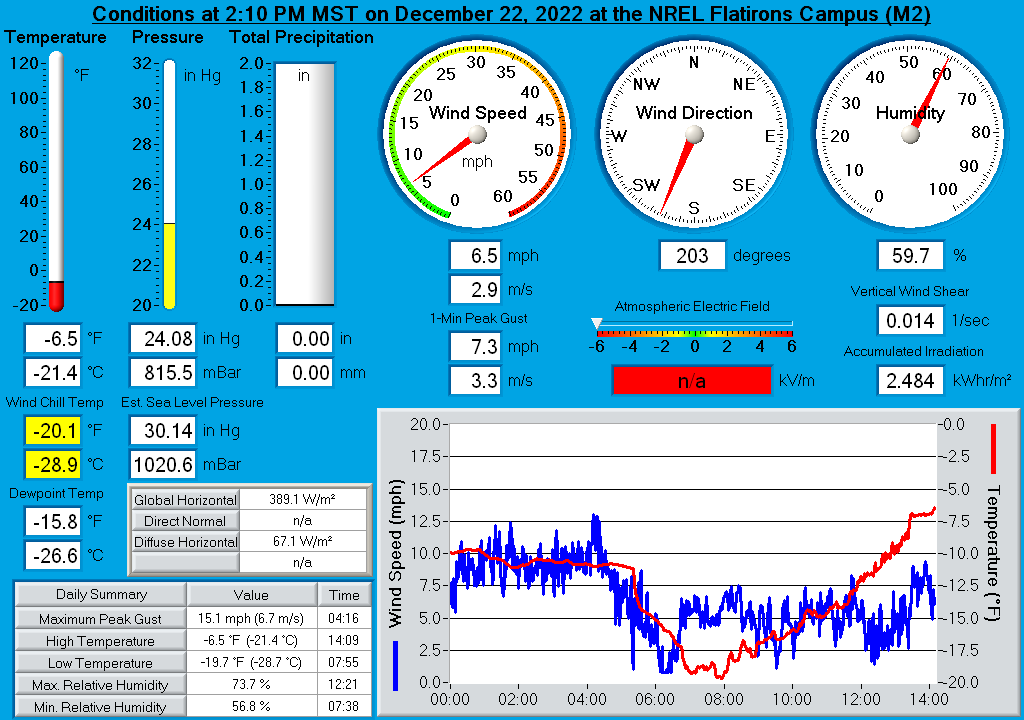This screenshot has width=1024, height=720.
Task: Click the red temperature thermometer bulb
Action: click(x=56, y=296)
